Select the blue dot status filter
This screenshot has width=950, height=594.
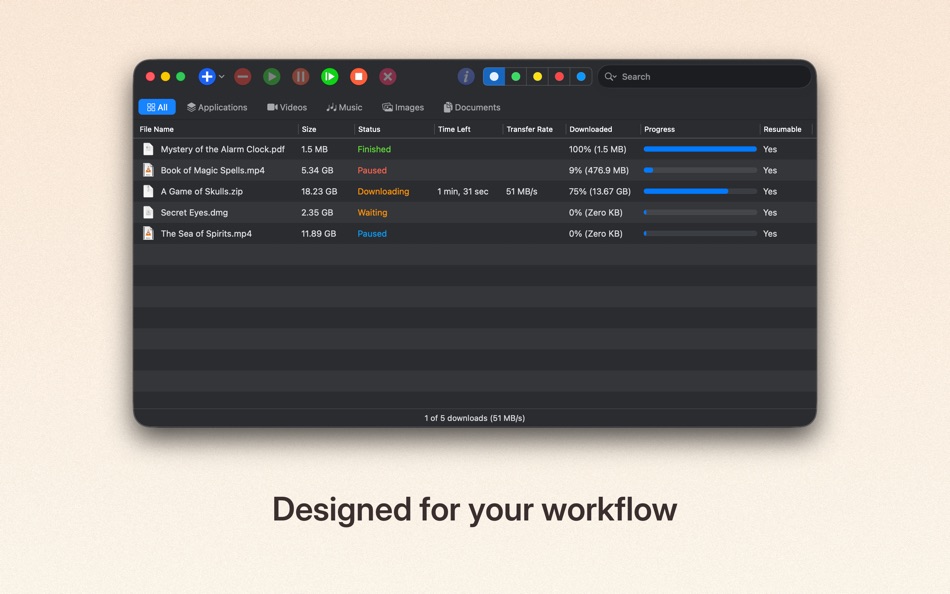coord(581,76)
